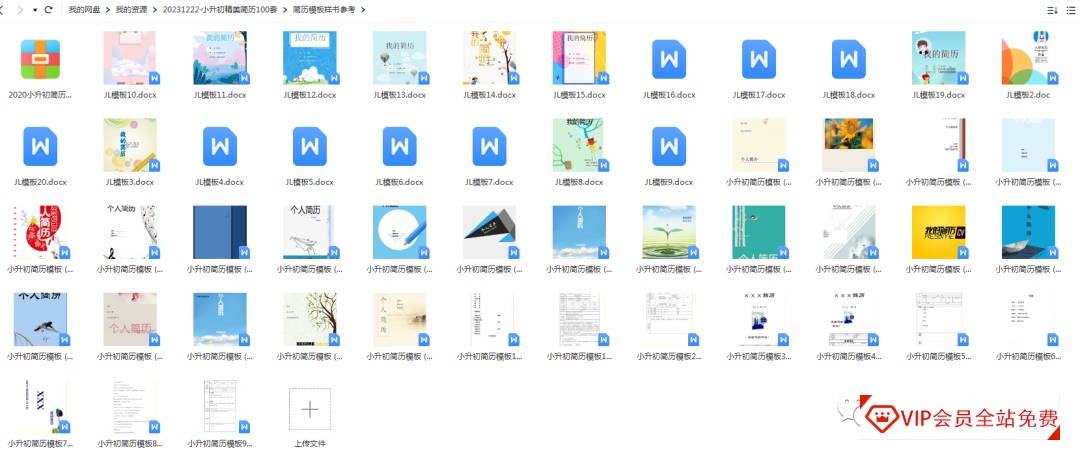
Task: Click the 小升初简历模板9... file name
Action: [220, 444]
